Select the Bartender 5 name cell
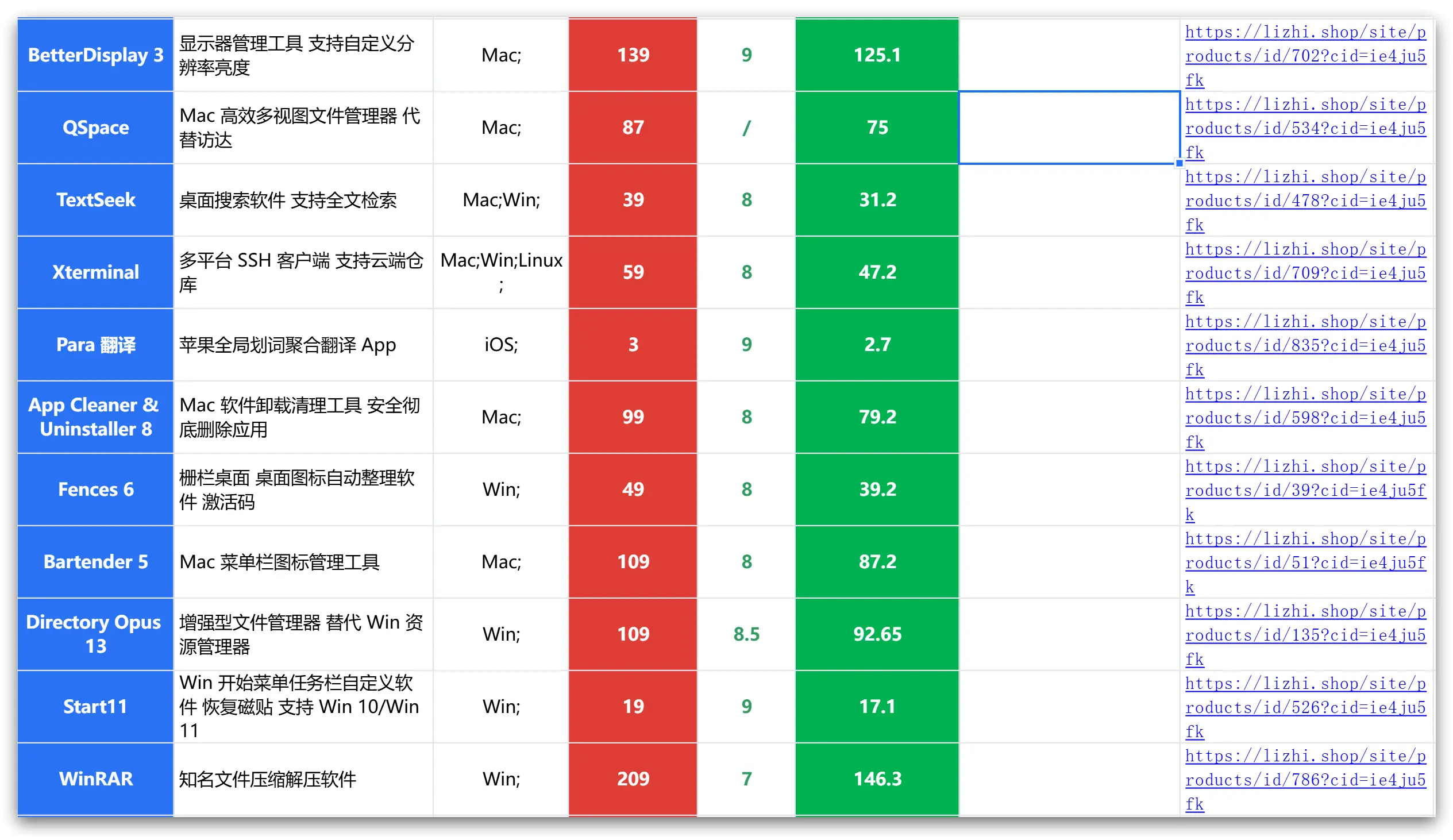Screen dimensions: 1453x840 [96, 561]
